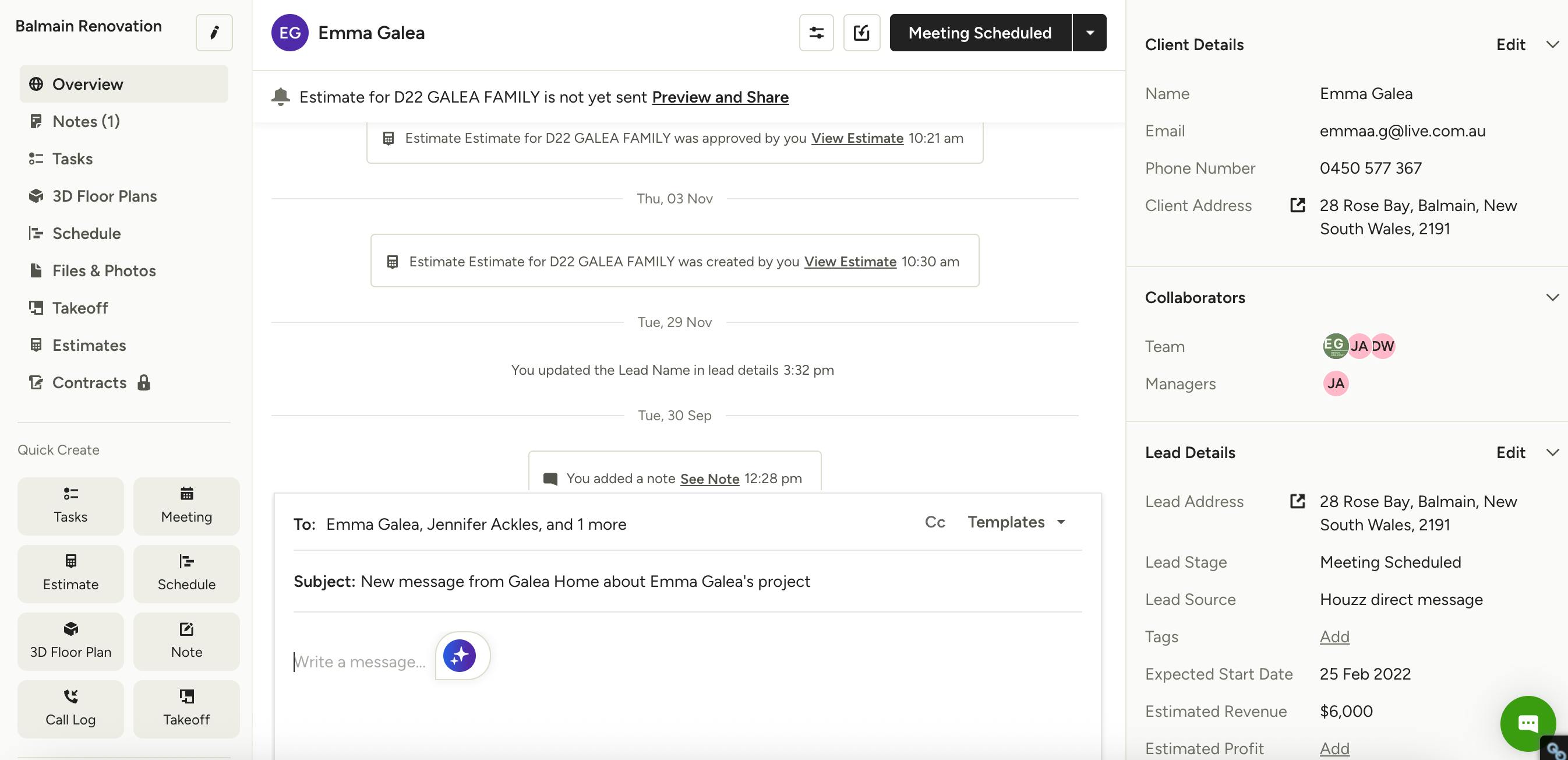The width and height of the screenshot is (1568, 760).
Task: Collapse the Lead Details section
Action: coord(1552,452)
